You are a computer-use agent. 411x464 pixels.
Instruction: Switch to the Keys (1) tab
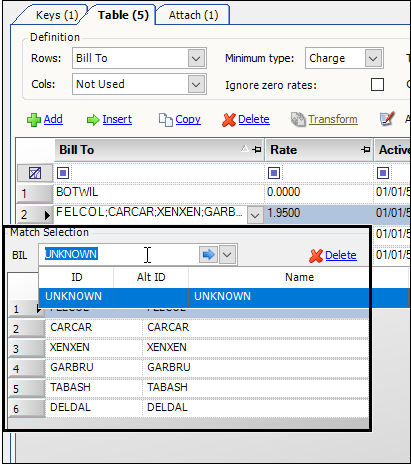(57, 15)
